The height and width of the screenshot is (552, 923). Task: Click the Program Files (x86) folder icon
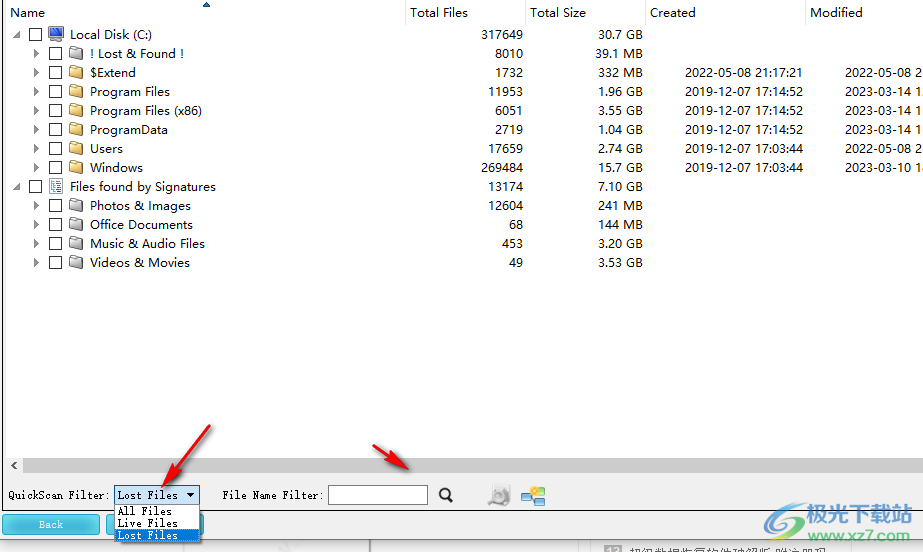point(76,111)
